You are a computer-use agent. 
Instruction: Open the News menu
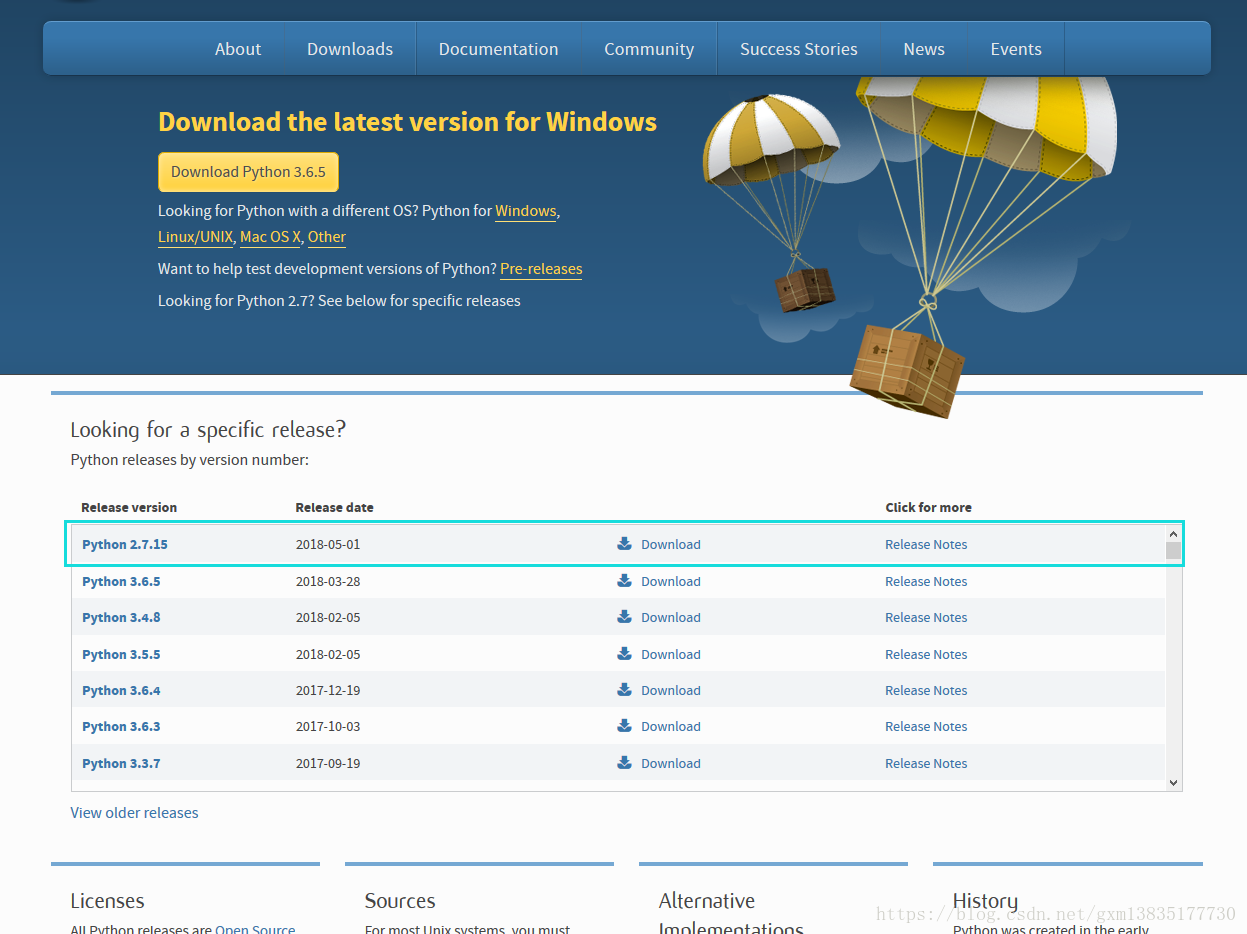pyautogui.click(x=924, y=49)
